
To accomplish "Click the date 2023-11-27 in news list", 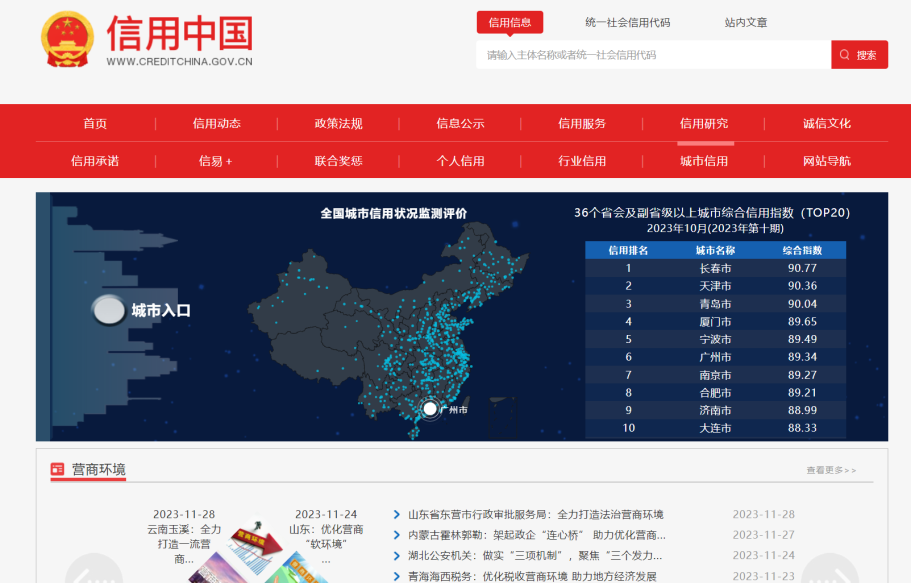I will [763, 535].
